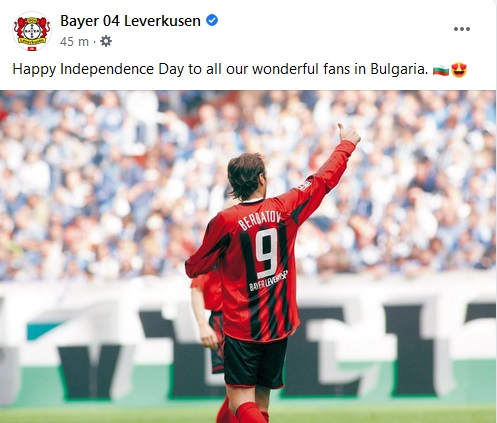Screen dimensions: 497x423
Task: Click the league patch on the raised sleeve
Action: (304, 186)
